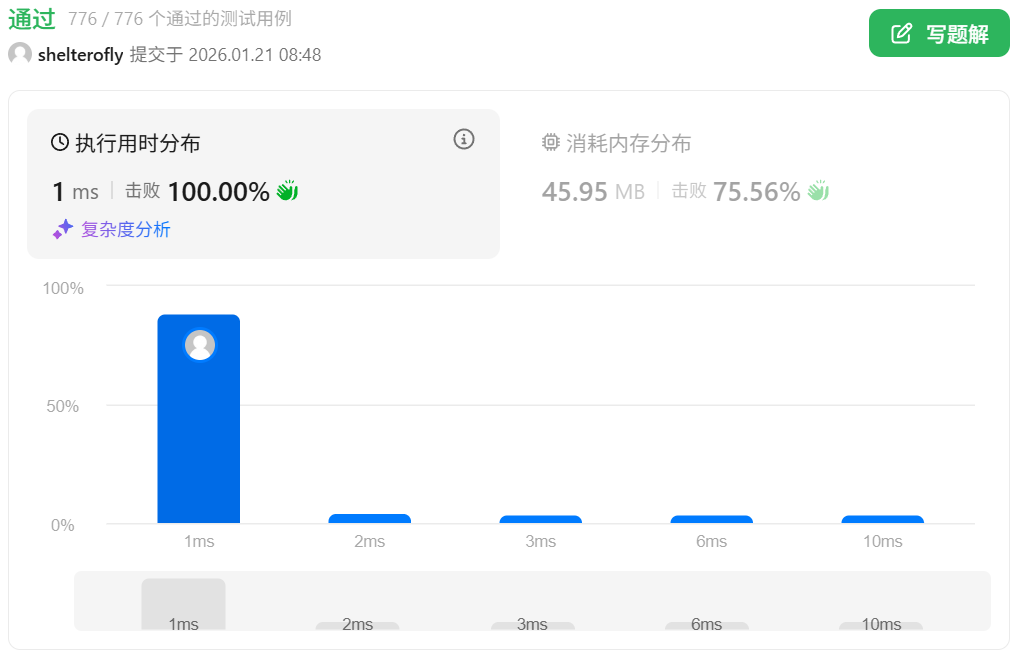Select the 6ms bar in the chart
The image size is (1017, 654).
pos(711,519)
